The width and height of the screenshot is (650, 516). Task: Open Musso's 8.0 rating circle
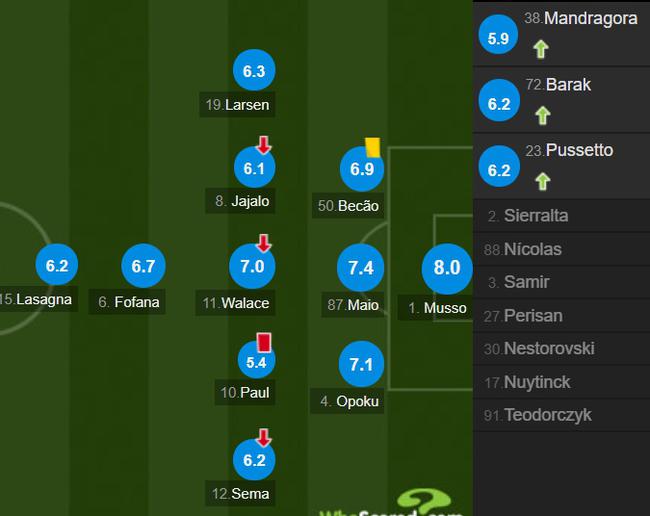(447, 268)
